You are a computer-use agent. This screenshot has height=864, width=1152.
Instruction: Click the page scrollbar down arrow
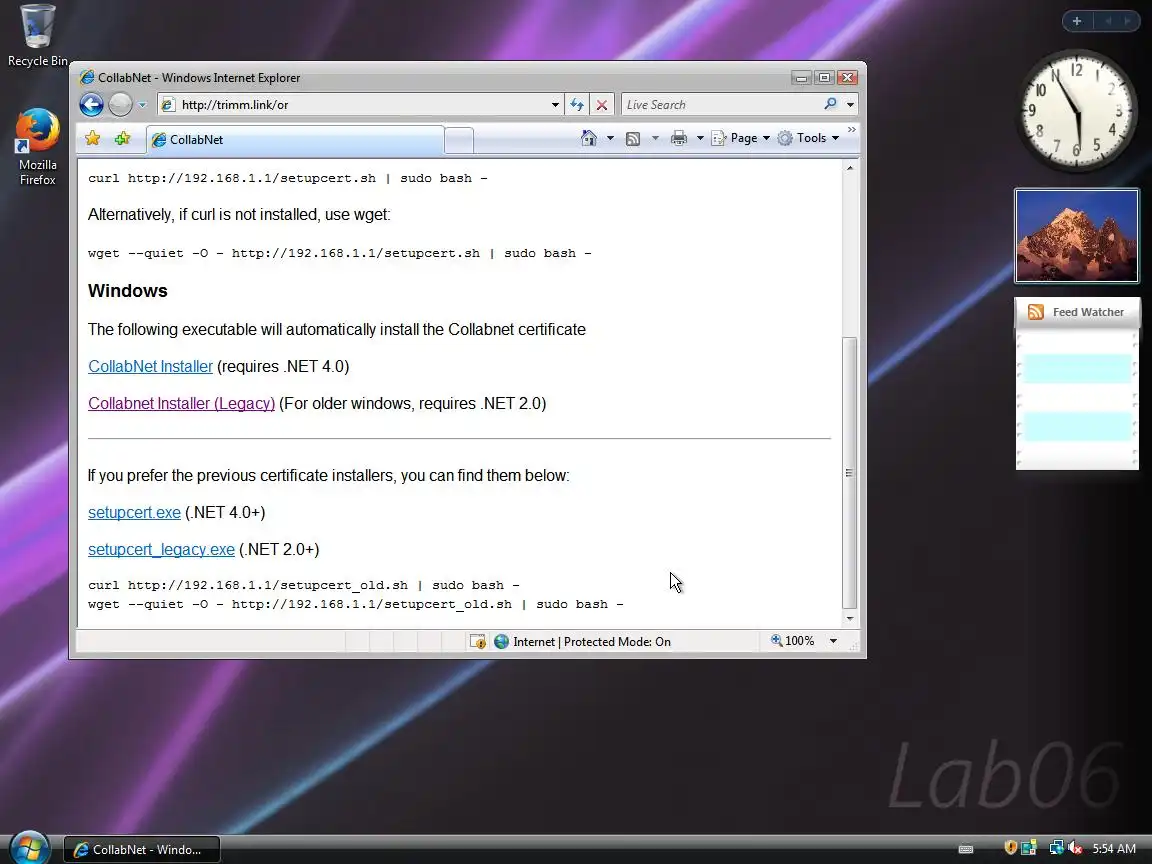850,619
